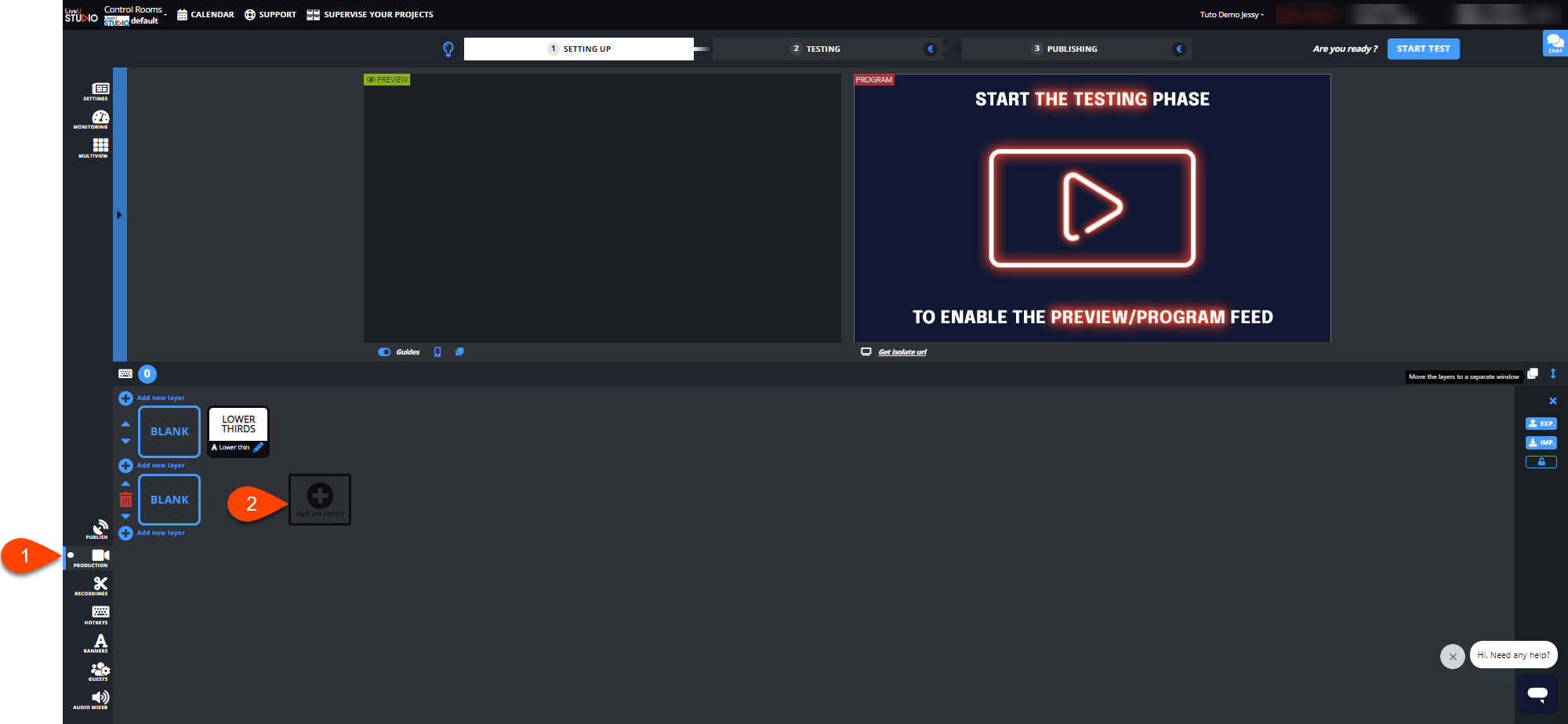
Task: Open the Publish satellite panel
Action: pos(99,529)
